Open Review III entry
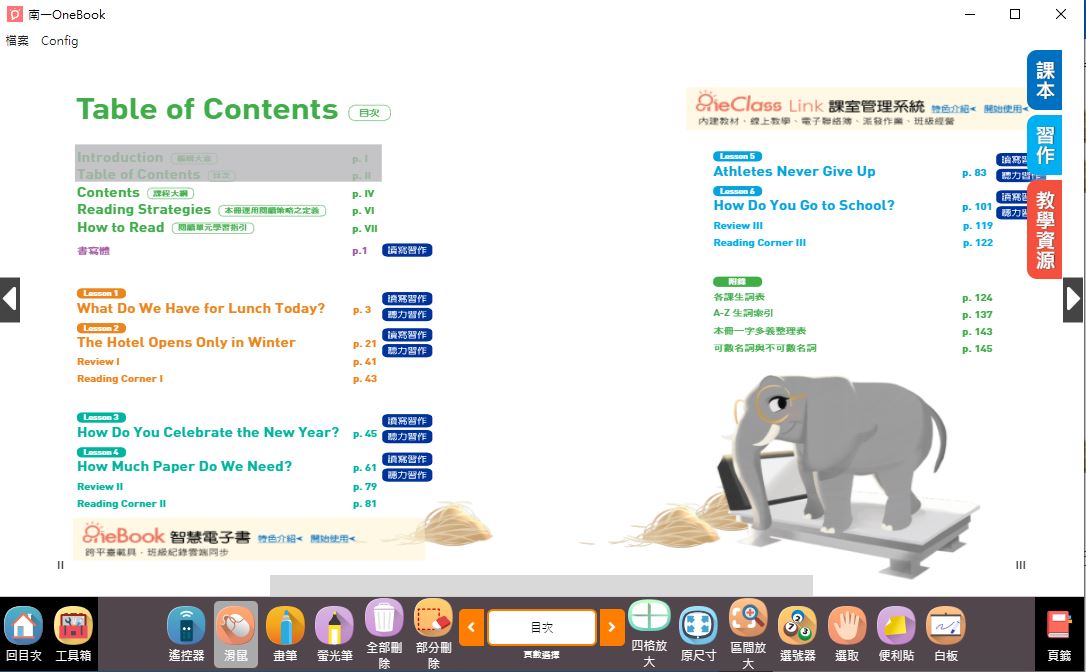 pos(738,226)
